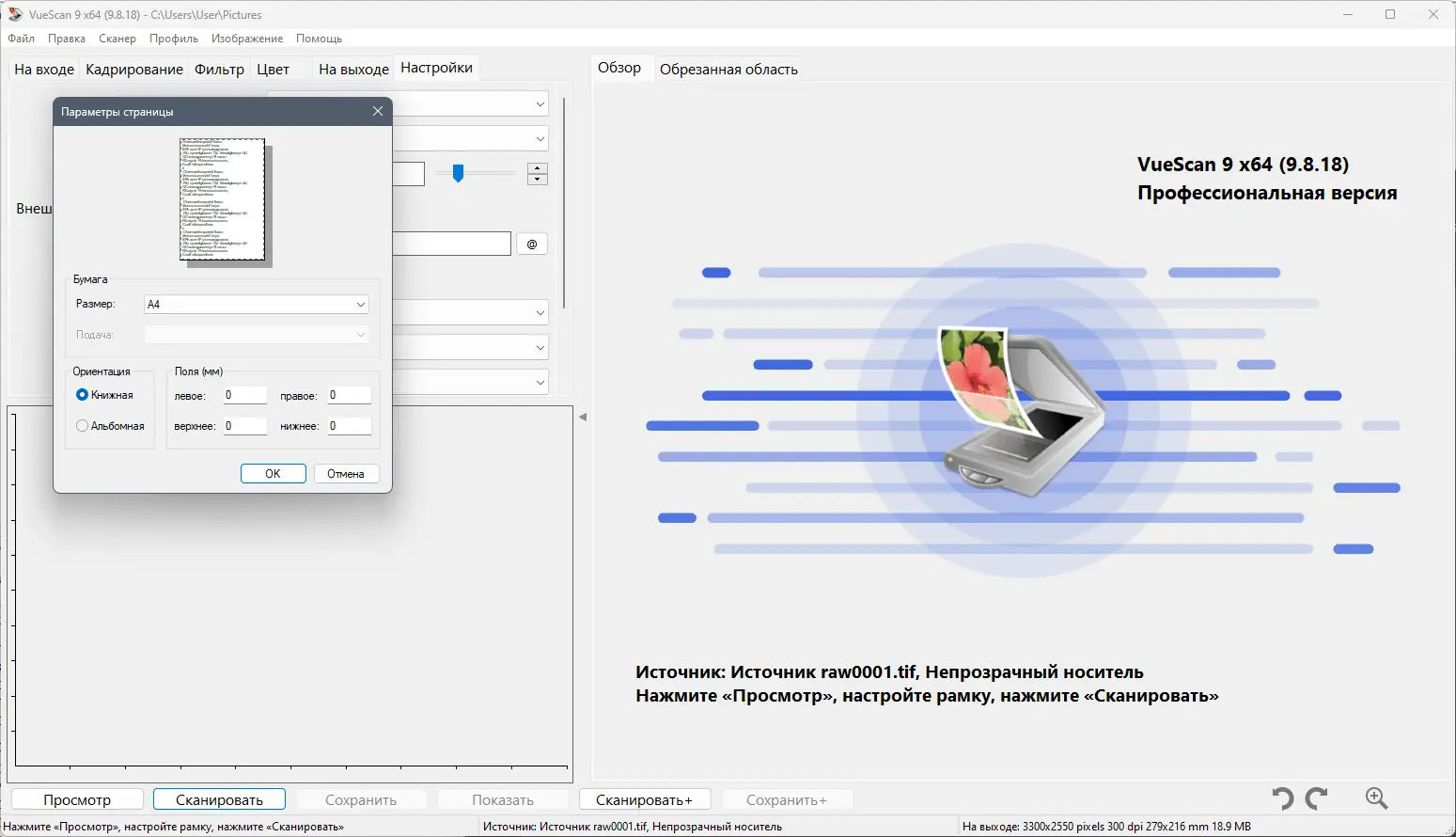Screen dimensions: 1456x837
Task: Click the up arrow of the slider stepper
Action: click(x=538, y=168)
